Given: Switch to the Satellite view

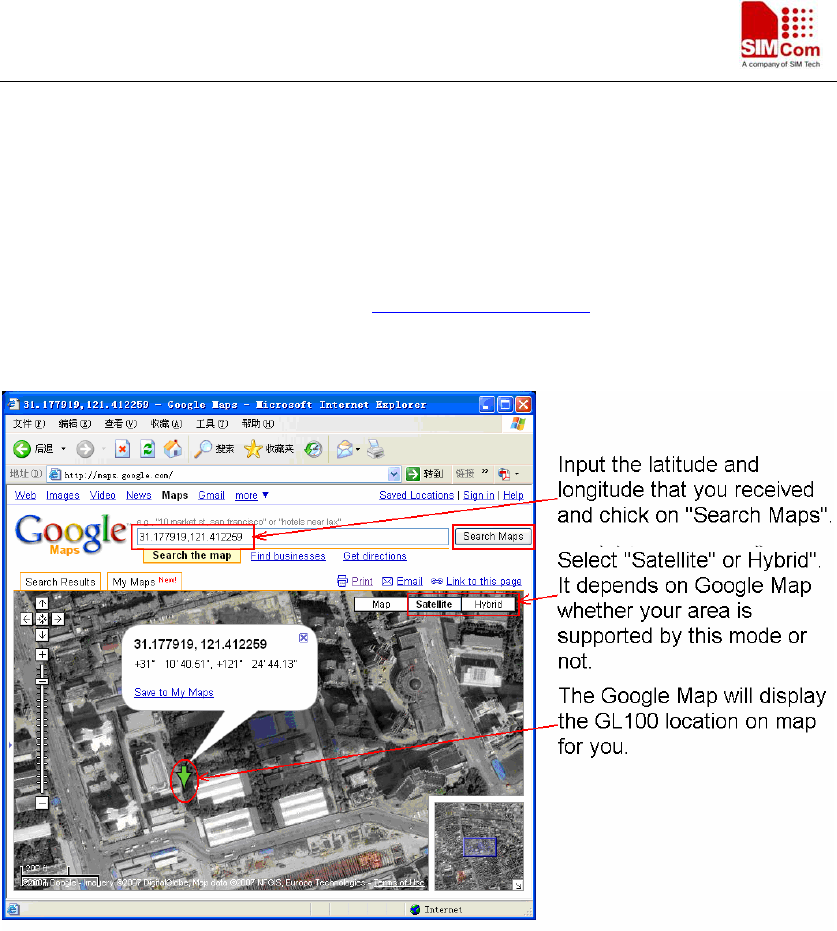Looking at the screenshot, I should (x=434, y=604).
